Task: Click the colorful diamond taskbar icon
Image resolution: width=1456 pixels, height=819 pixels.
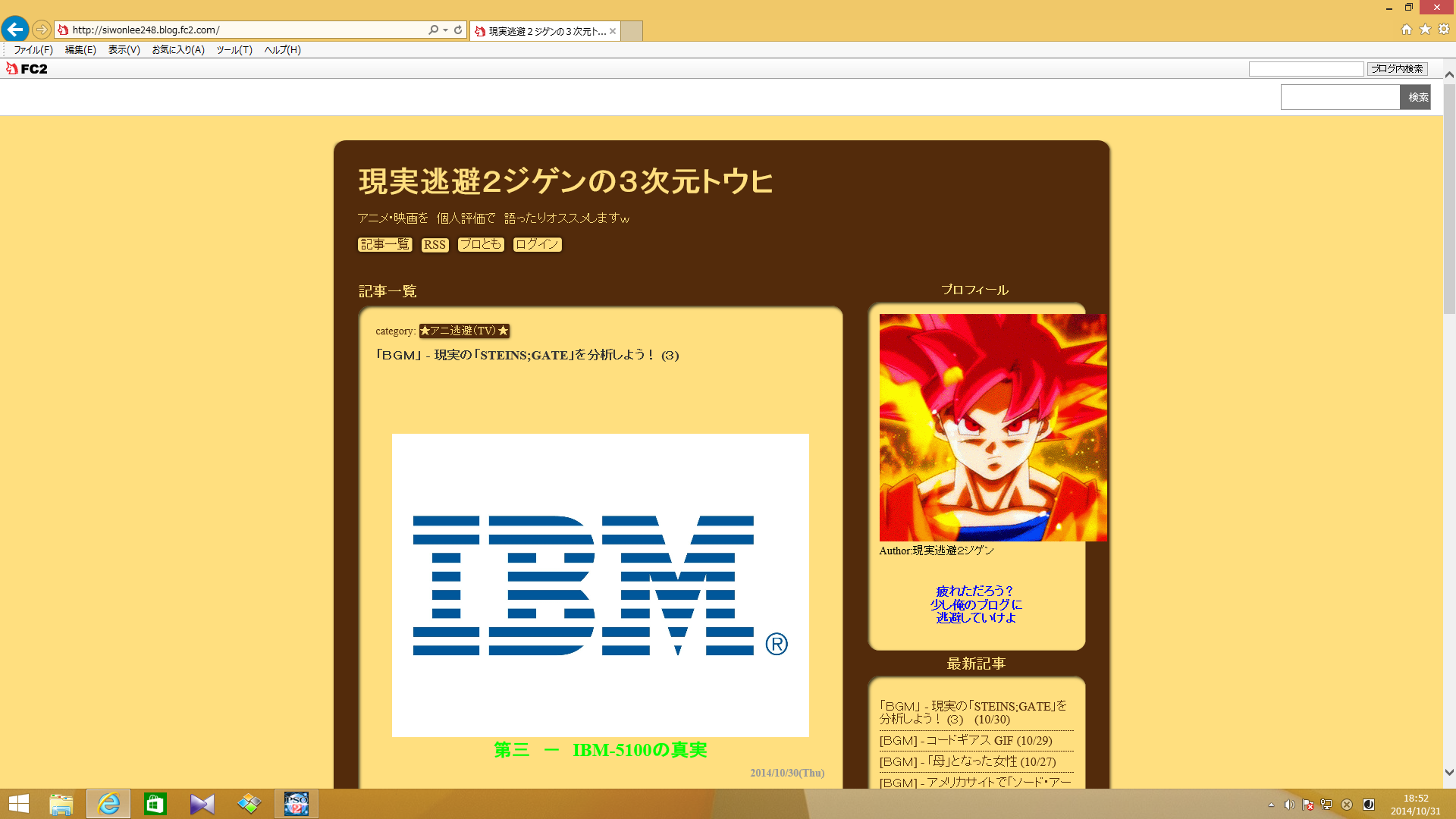Action: pos(249,804)
